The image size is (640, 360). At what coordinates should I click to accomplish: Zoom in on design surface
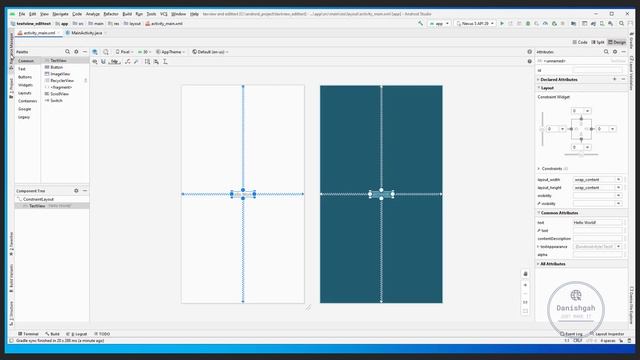(x=526, y=285)
